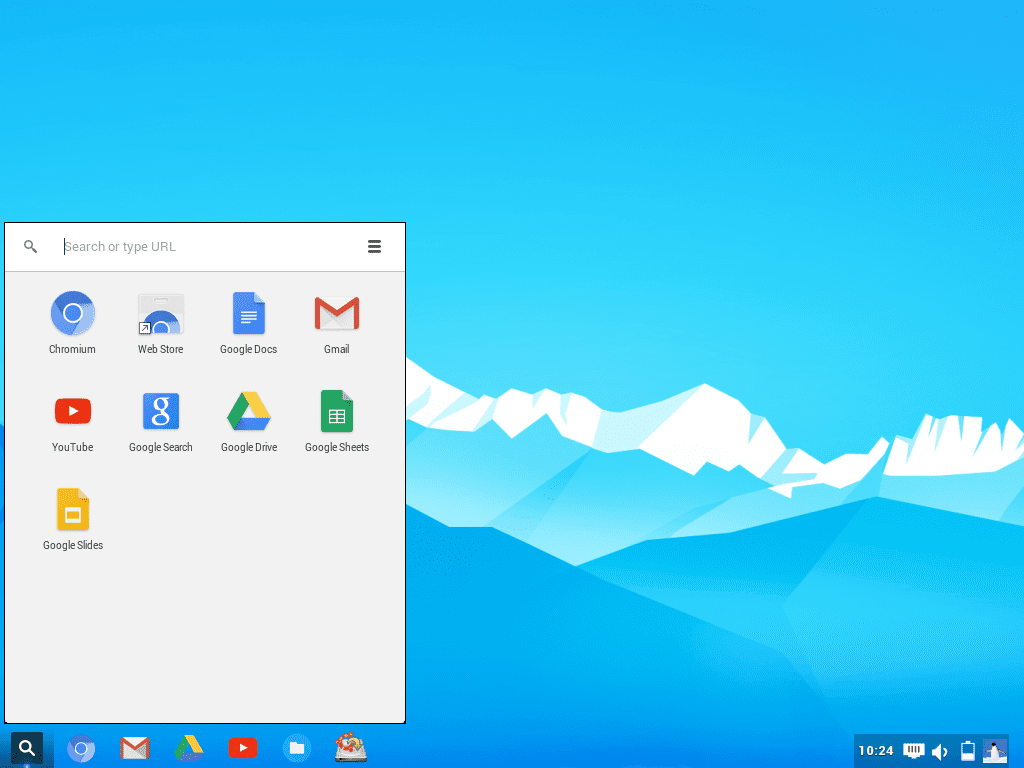Open Google Drive from the shelf

[x=189, y=747]
